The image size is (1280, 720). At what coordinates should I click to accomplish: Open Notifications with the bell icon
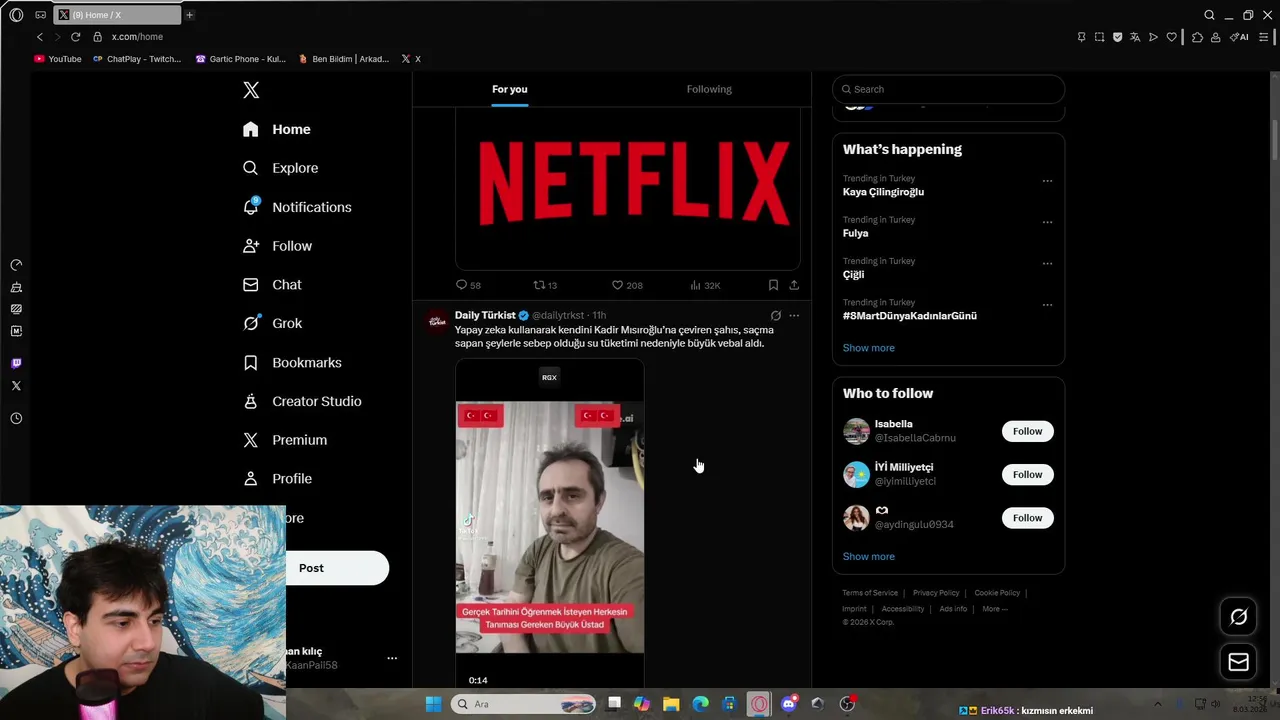[x=297, y=207]
